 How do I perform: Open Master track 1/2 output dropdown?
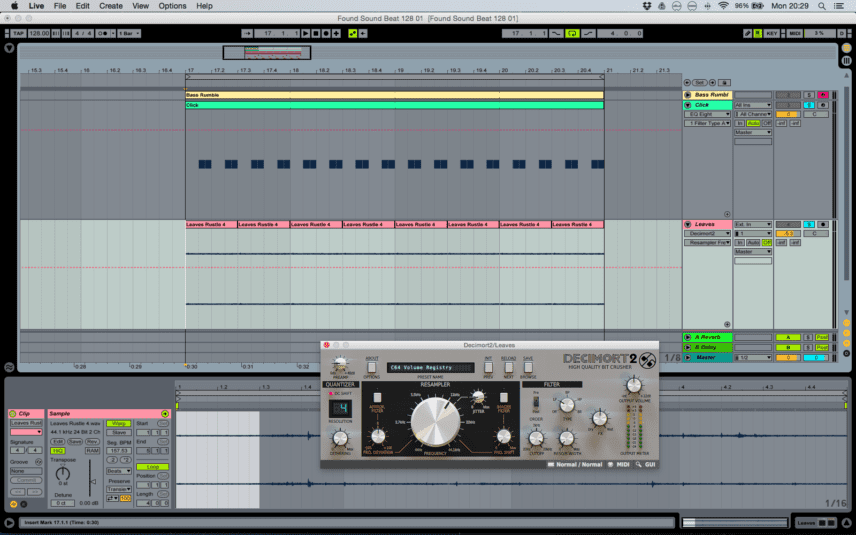(753, 358)
